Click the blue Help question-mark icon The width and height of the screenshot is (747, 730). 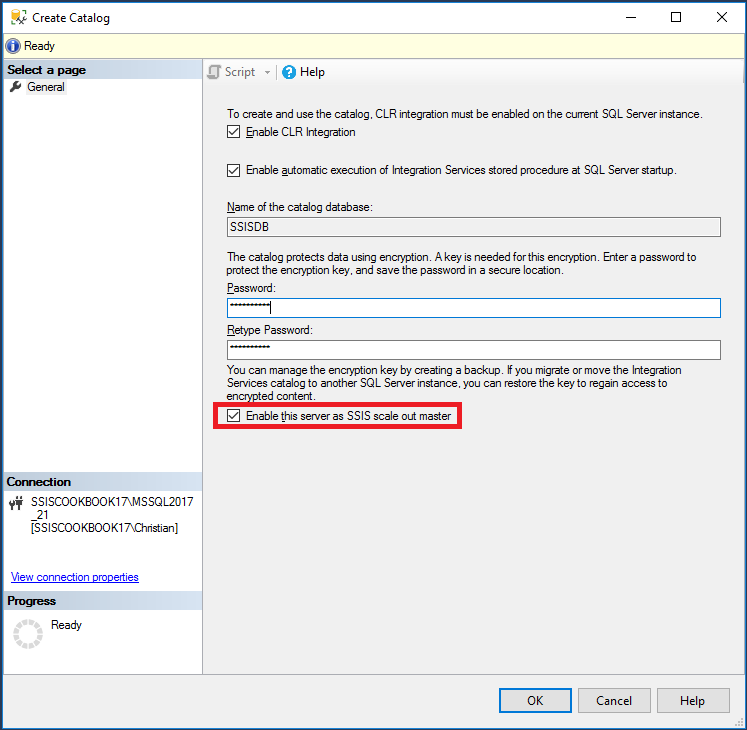(289, 72)
